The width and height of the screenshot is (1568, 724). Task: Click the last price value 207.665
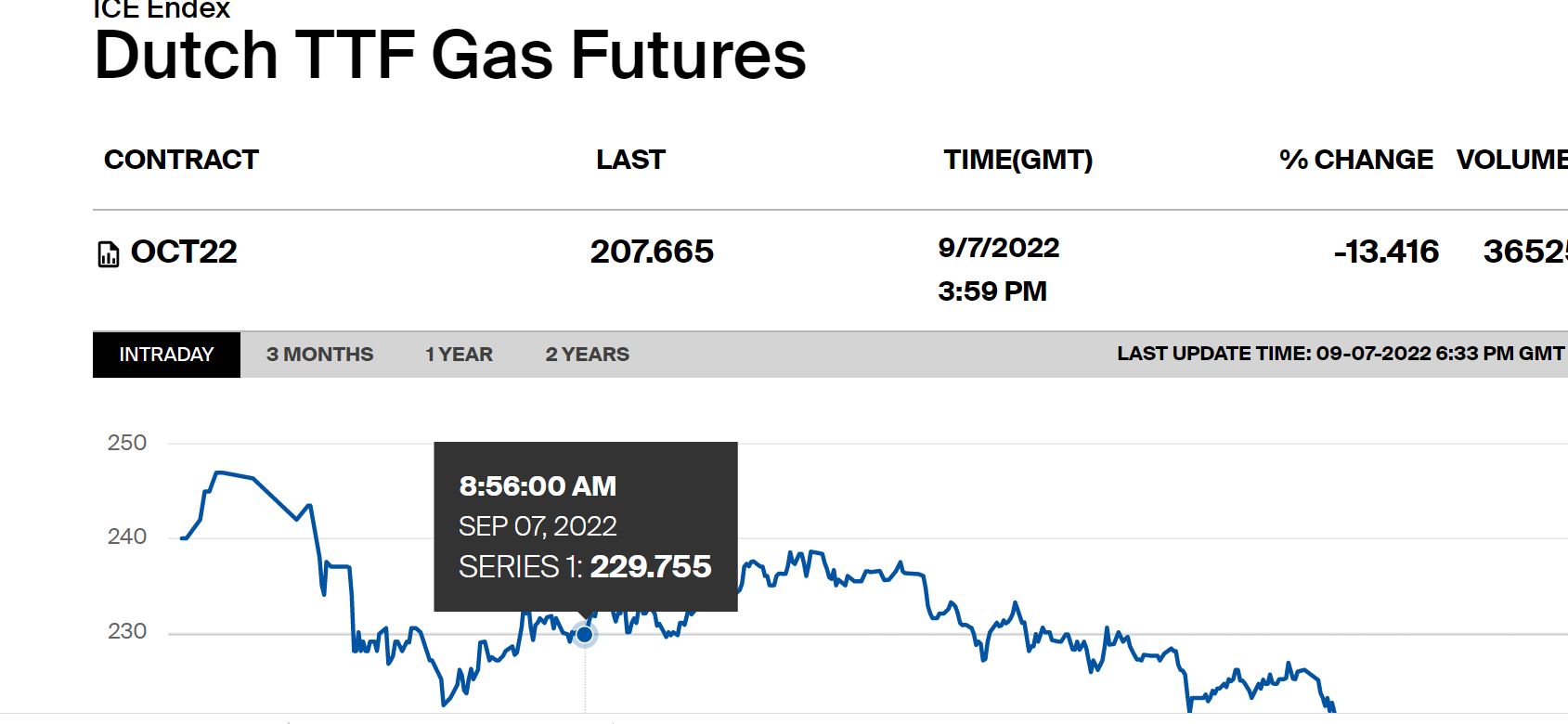point(652,252)
